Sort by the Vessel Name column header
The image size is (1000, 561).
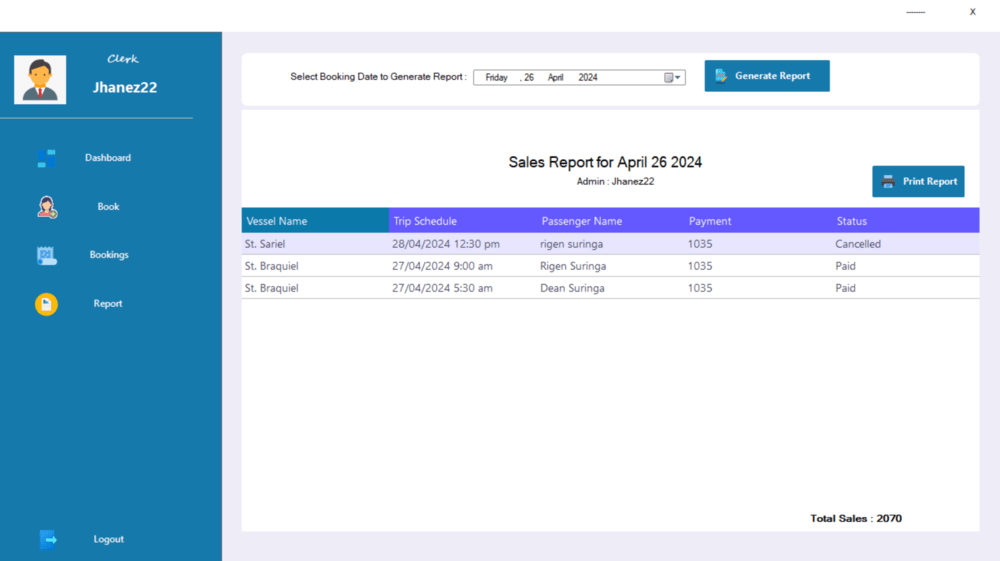coord(315,221)
